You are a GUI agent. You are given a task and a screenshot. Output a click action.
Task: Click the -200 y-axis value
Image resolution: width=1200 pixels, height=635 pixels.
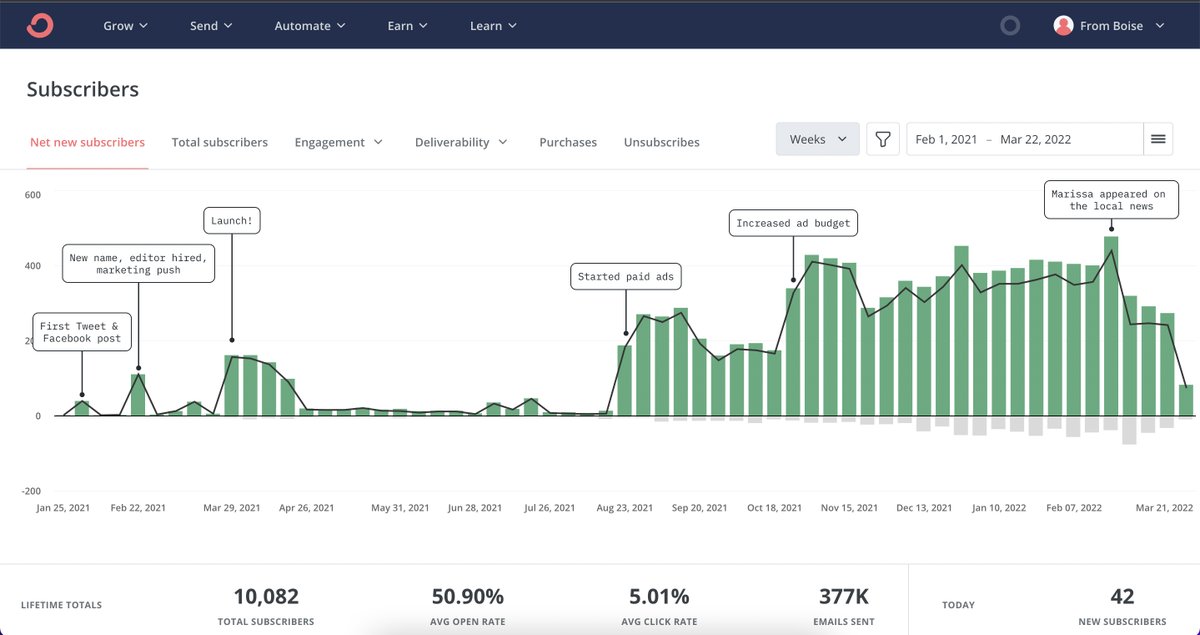[x=32, y=491]
